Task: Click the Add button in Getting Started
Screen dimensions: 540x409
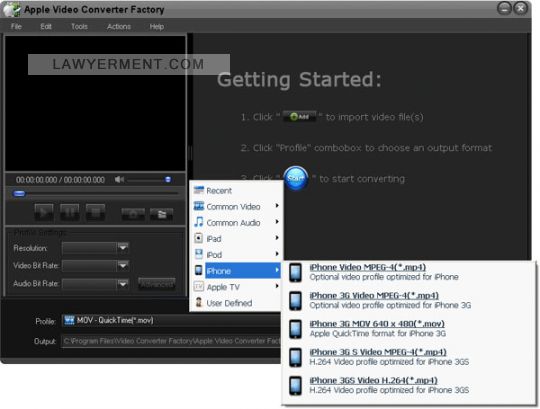Action: pos(299,117)
